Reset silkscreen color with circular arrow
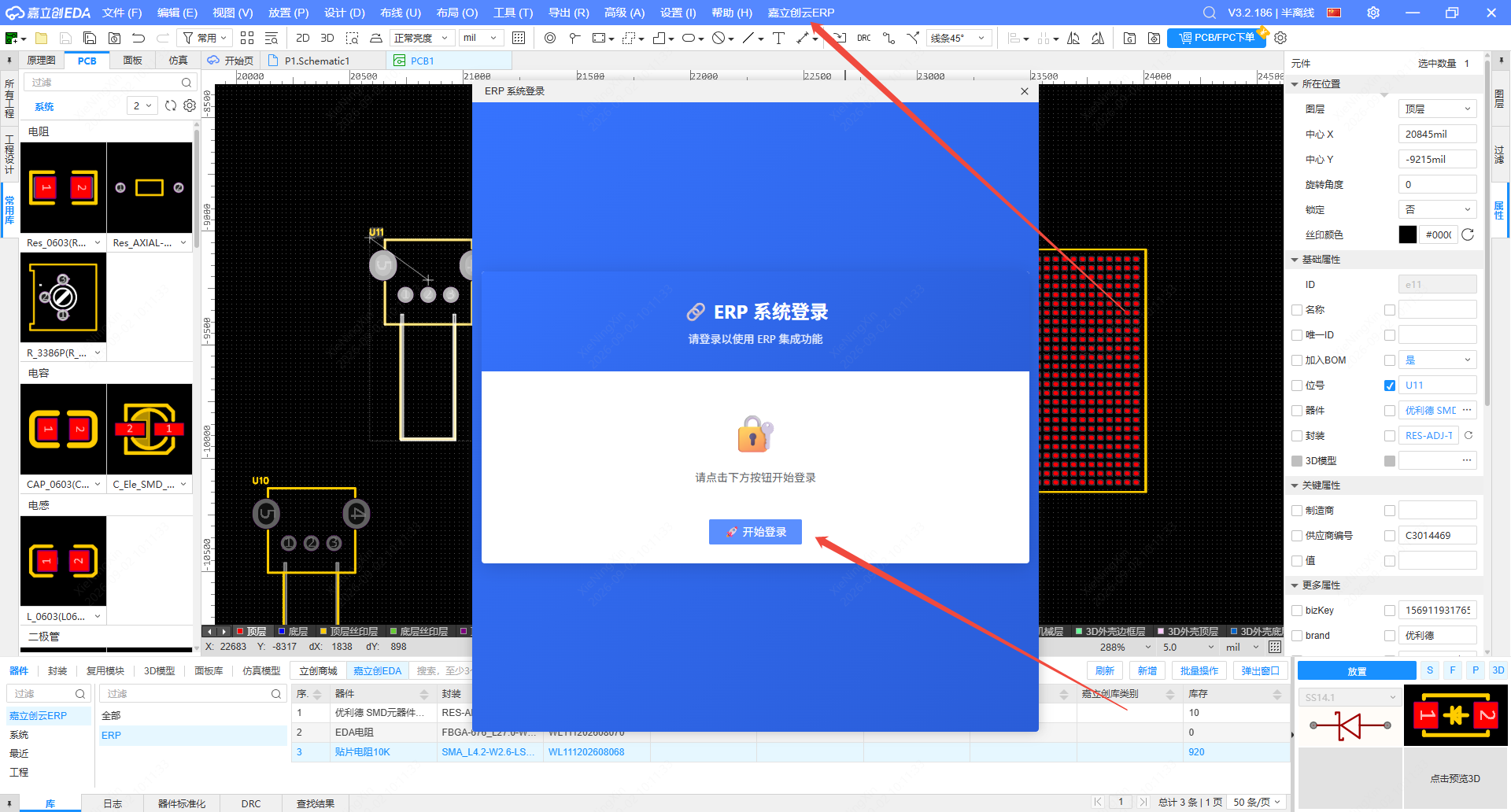The image size is (1511, 812). coord(1468,234)
